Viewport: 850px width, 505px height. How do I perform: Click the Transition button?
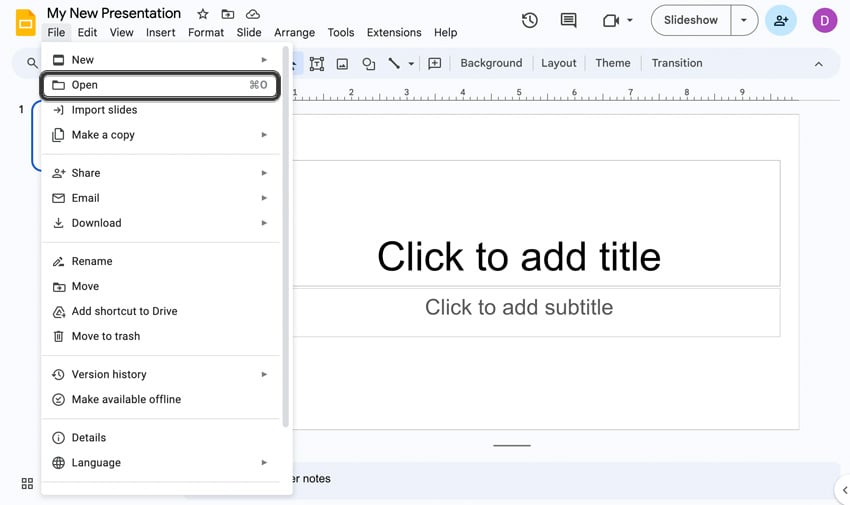(677, 63)
